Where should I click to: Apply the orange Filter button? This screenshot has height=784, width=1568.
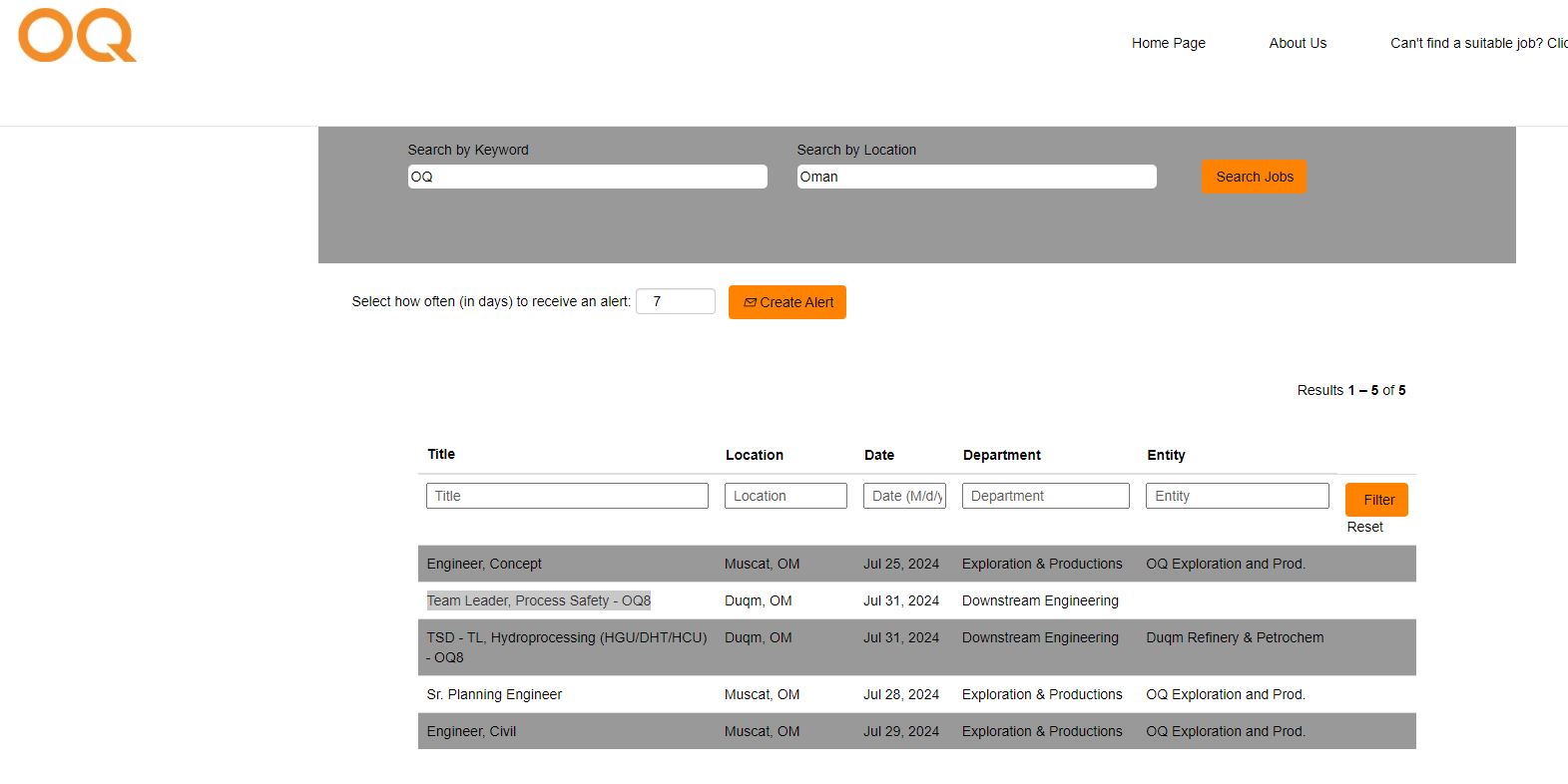pyautogui.click(x=1376, y=500)
